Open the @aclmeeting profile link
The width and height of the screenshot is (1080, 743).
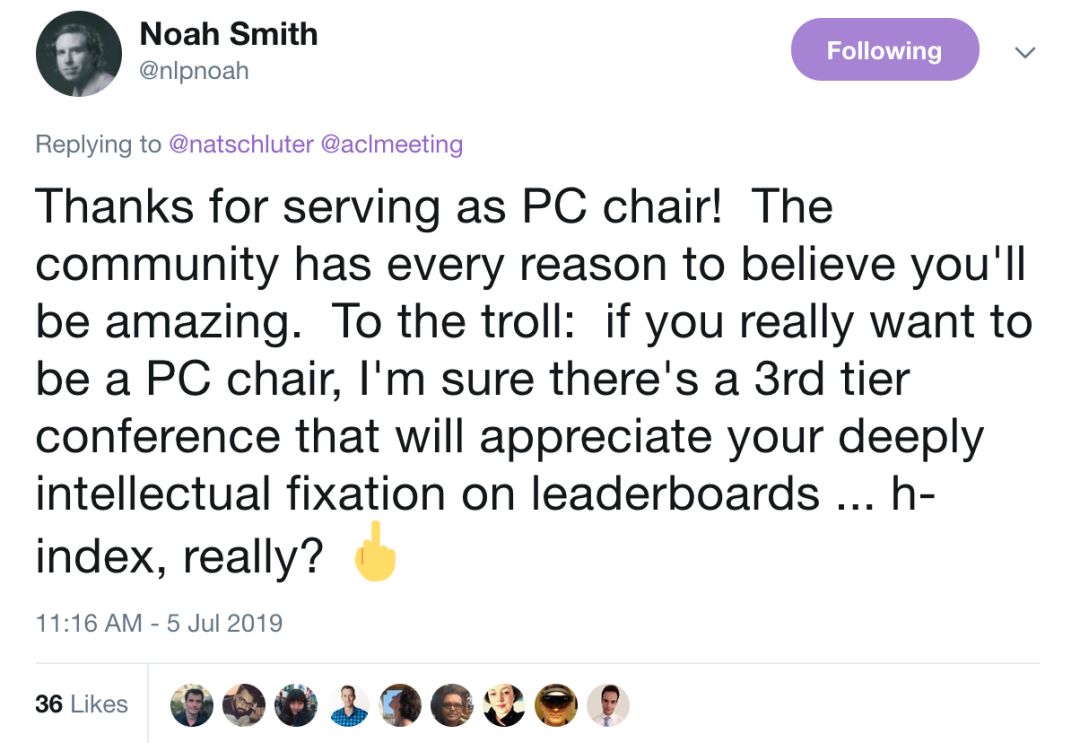(x=391, y=144)
